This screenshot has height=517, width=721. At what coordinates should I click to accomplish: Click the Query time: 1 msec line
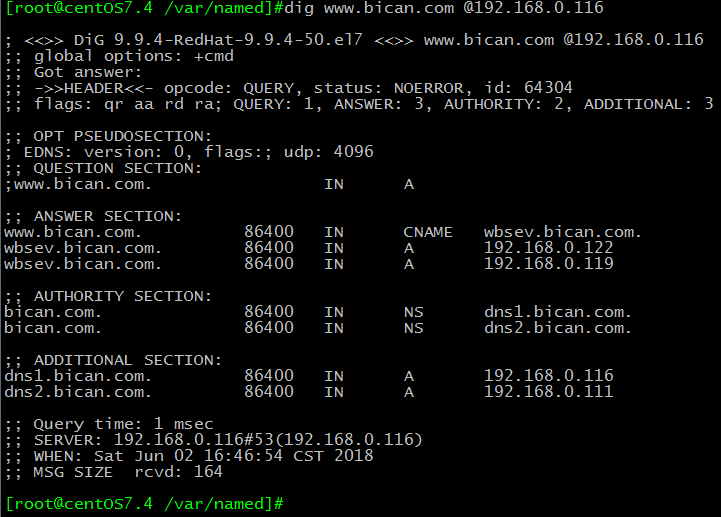[109, 424]
